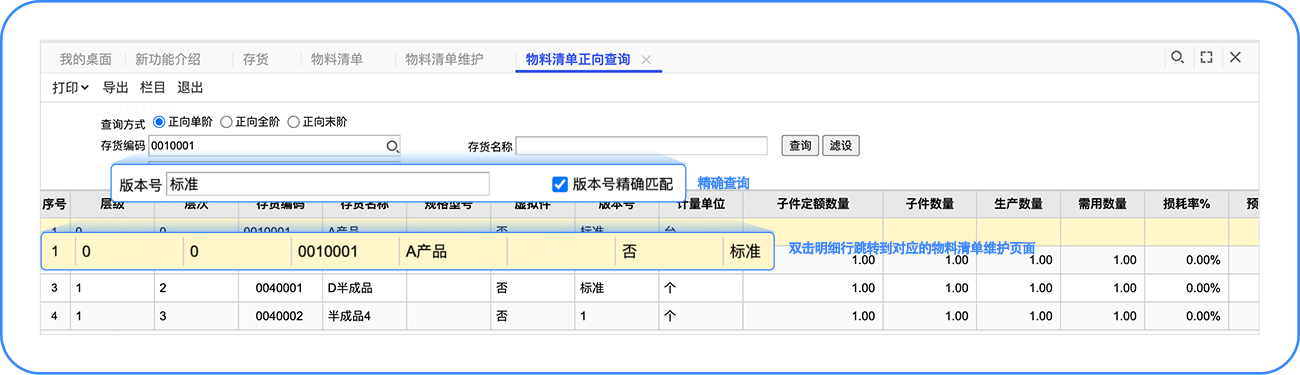This screenshot has height=375, width=1300.
Task: Focus the 存货名称 input field
Action: point(641,146)
